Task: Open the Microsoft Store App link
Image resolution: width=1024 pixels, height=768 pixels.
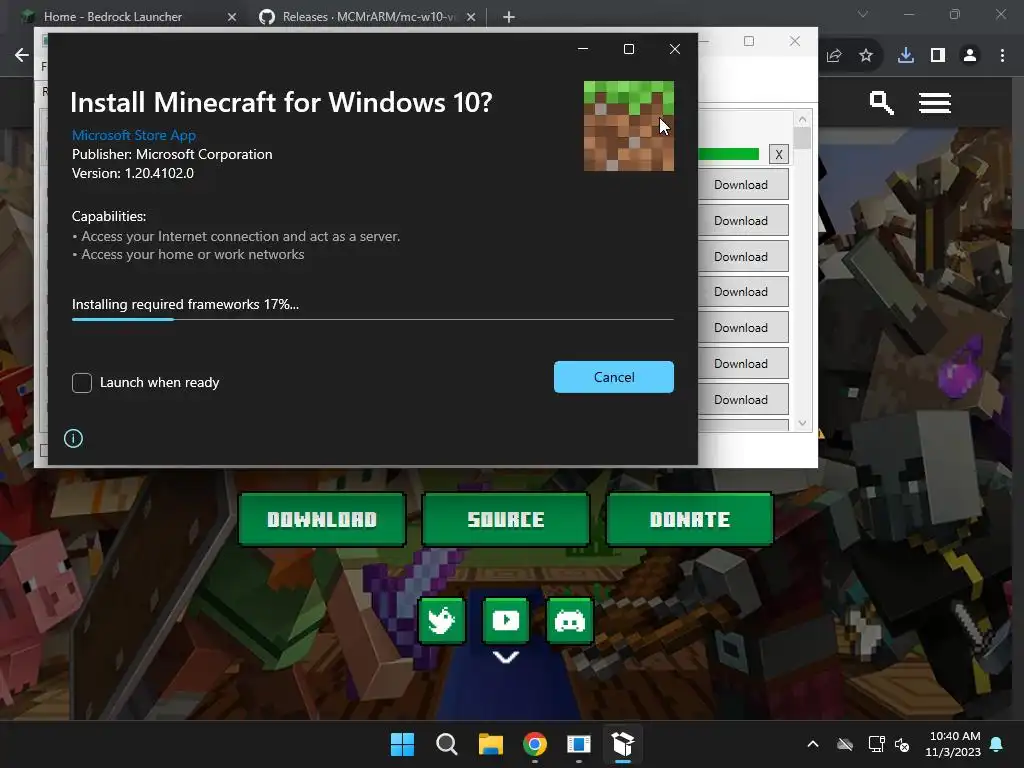Action: click(134, 135)
